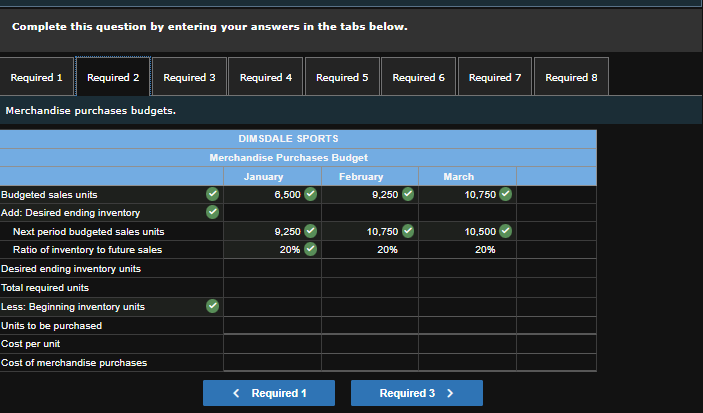The image size is (703, 413).
Task: Click the next Required 3 navigation button
Action: [x=417, y=393]
